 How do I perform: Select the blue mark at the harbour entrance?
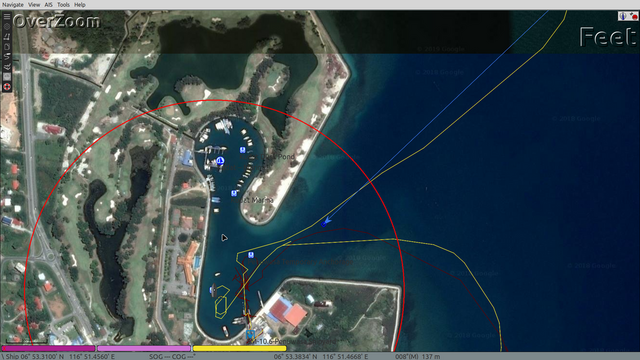tap(251, 255)
